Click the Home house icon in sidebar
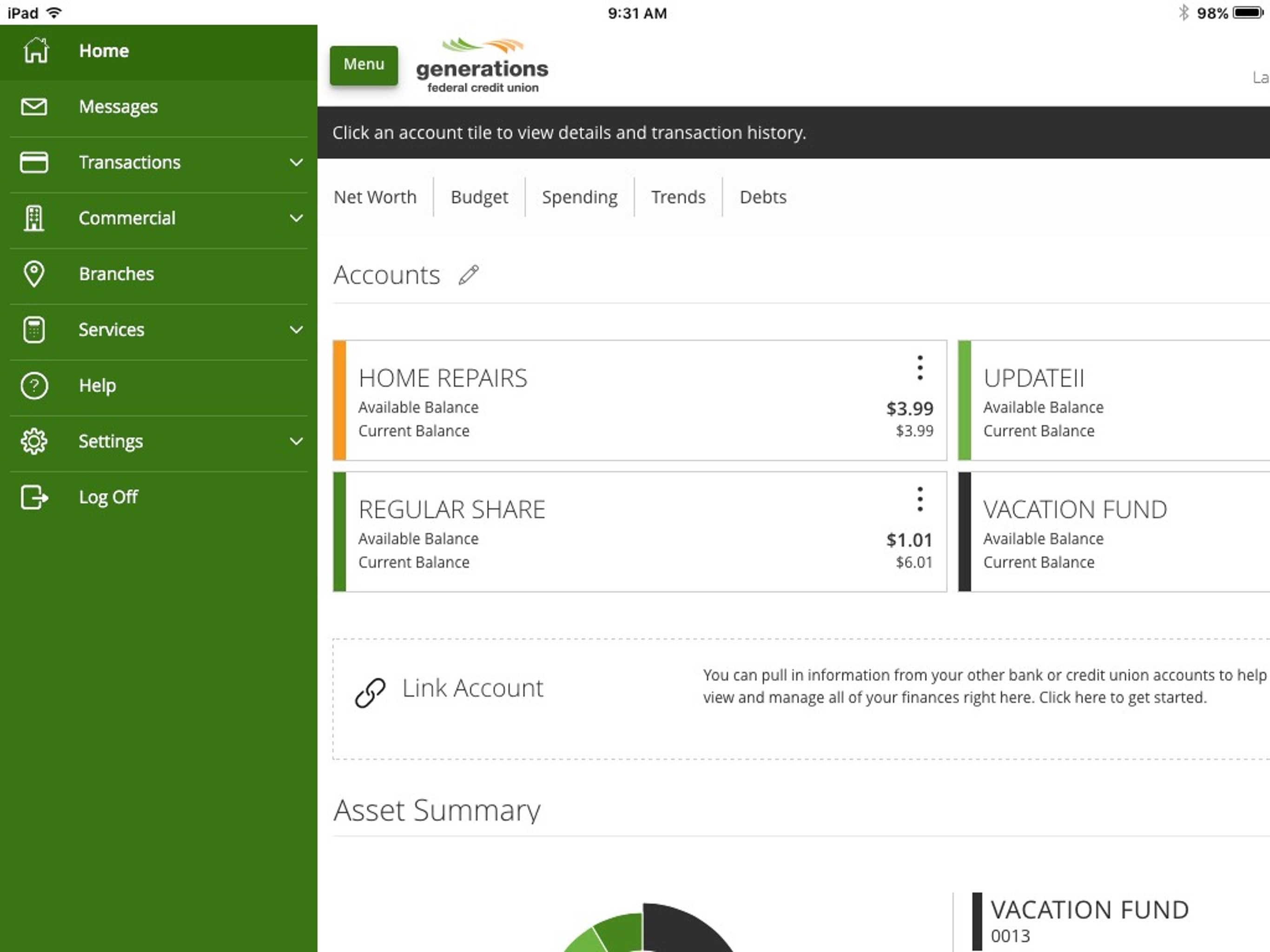Viewport: 1270px width, 952px height. point(36,50)
